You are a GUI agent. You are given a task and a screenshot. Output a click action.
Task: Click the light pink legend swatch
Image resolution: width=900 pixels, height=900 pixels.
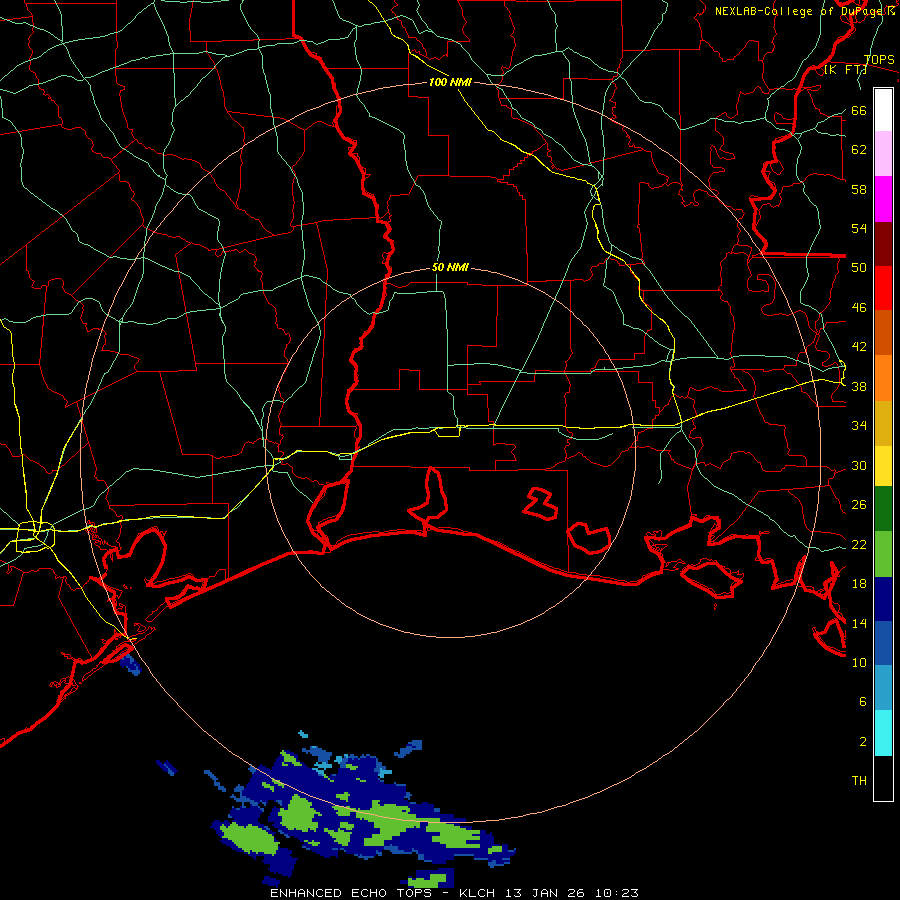883,154
